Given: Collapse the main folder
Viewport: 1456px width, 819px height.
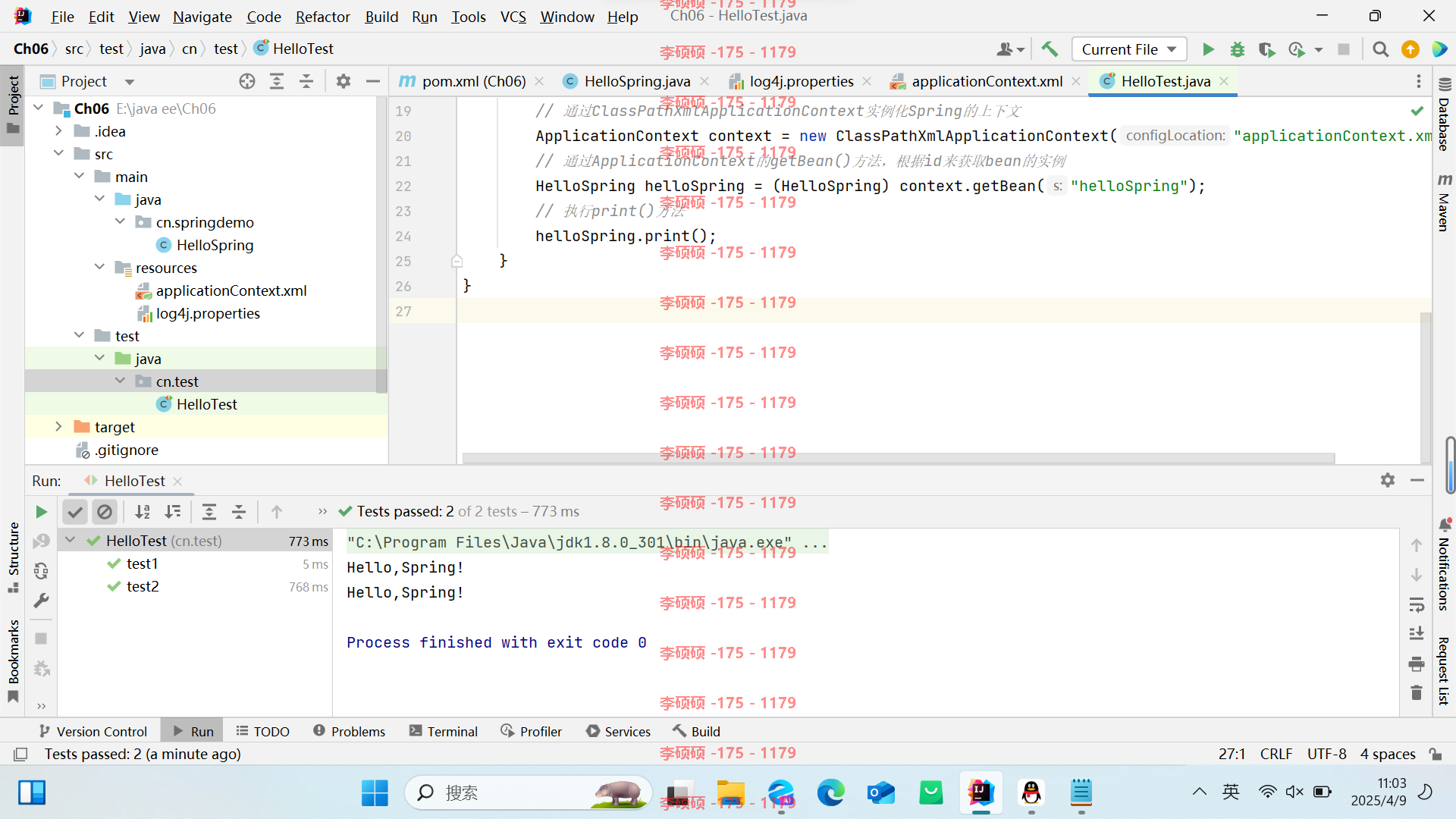Looking at the screenshot, I should [79, 177].
